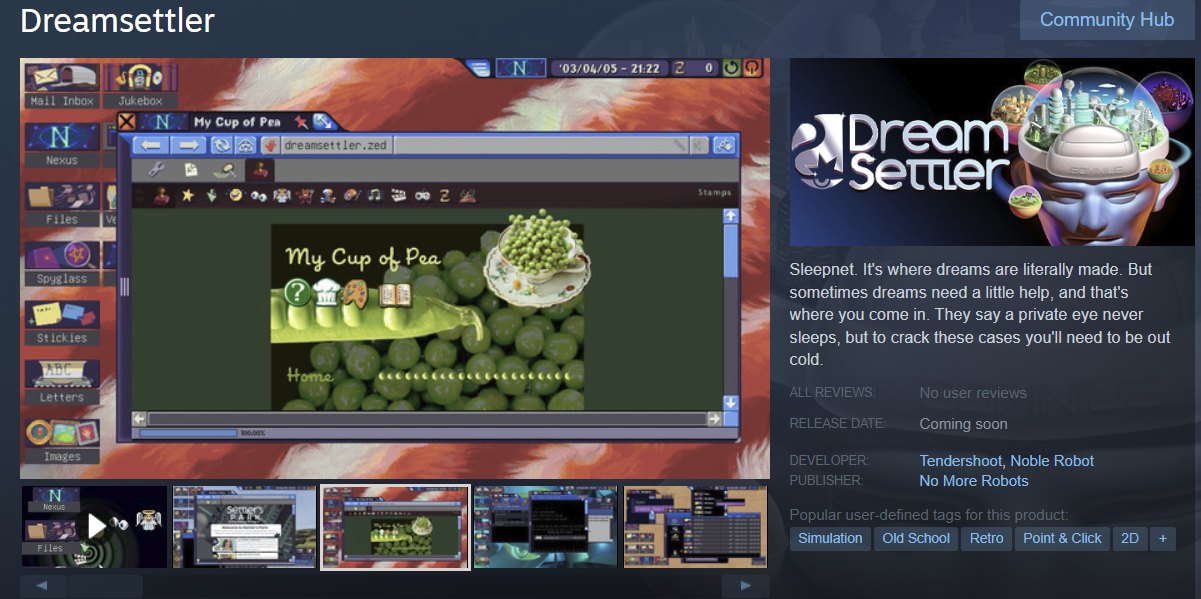The image size is (1201, 599).
Task: Launch the Nexus desktop icon
Action: coord(62,146)
